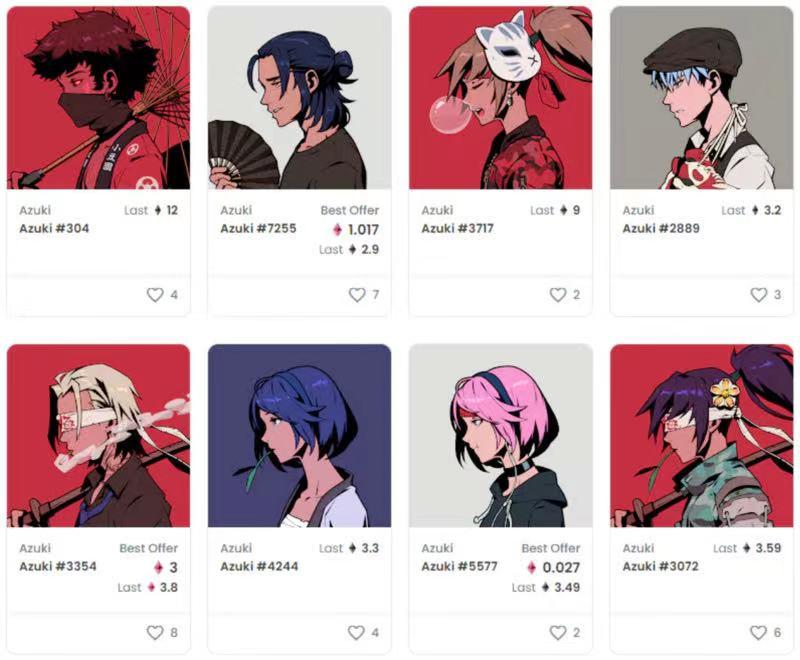Favorite Azuki #2889 via the heart icon
This screenshot has width=800, height=660.
[759, 294]
